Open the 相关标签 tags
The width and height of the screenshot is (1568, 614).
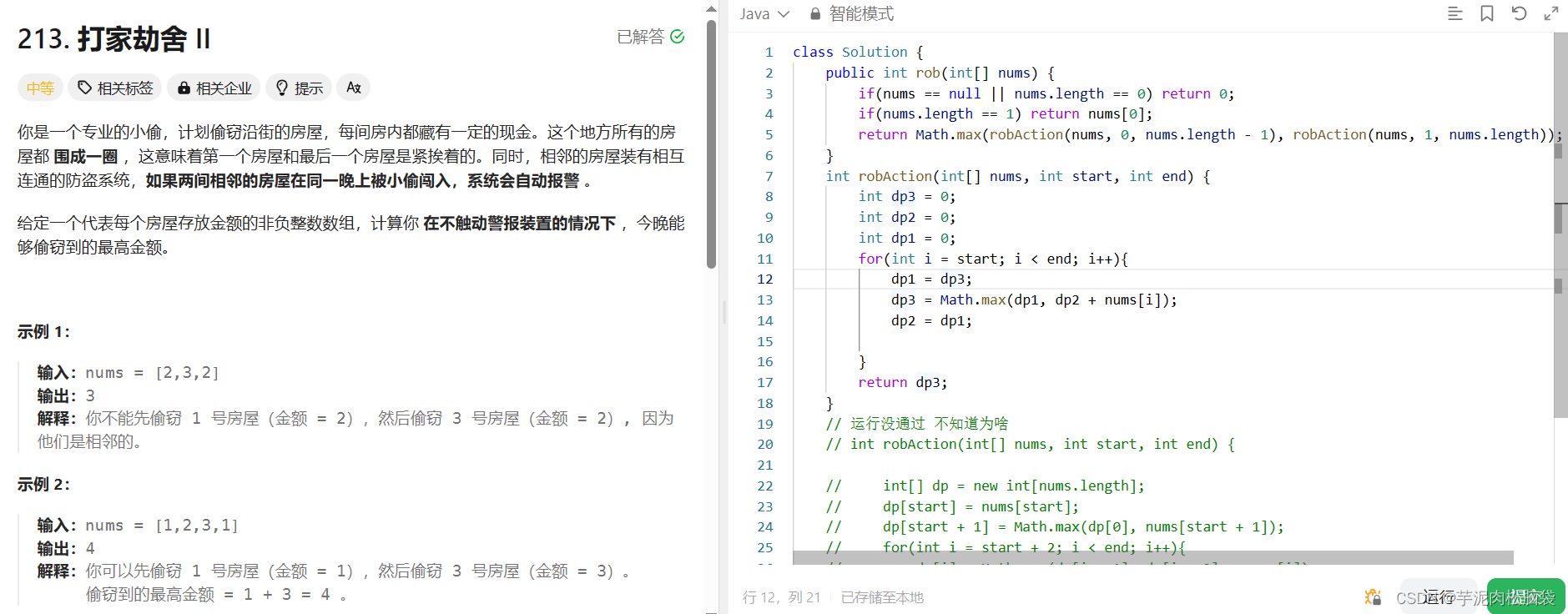115,88
